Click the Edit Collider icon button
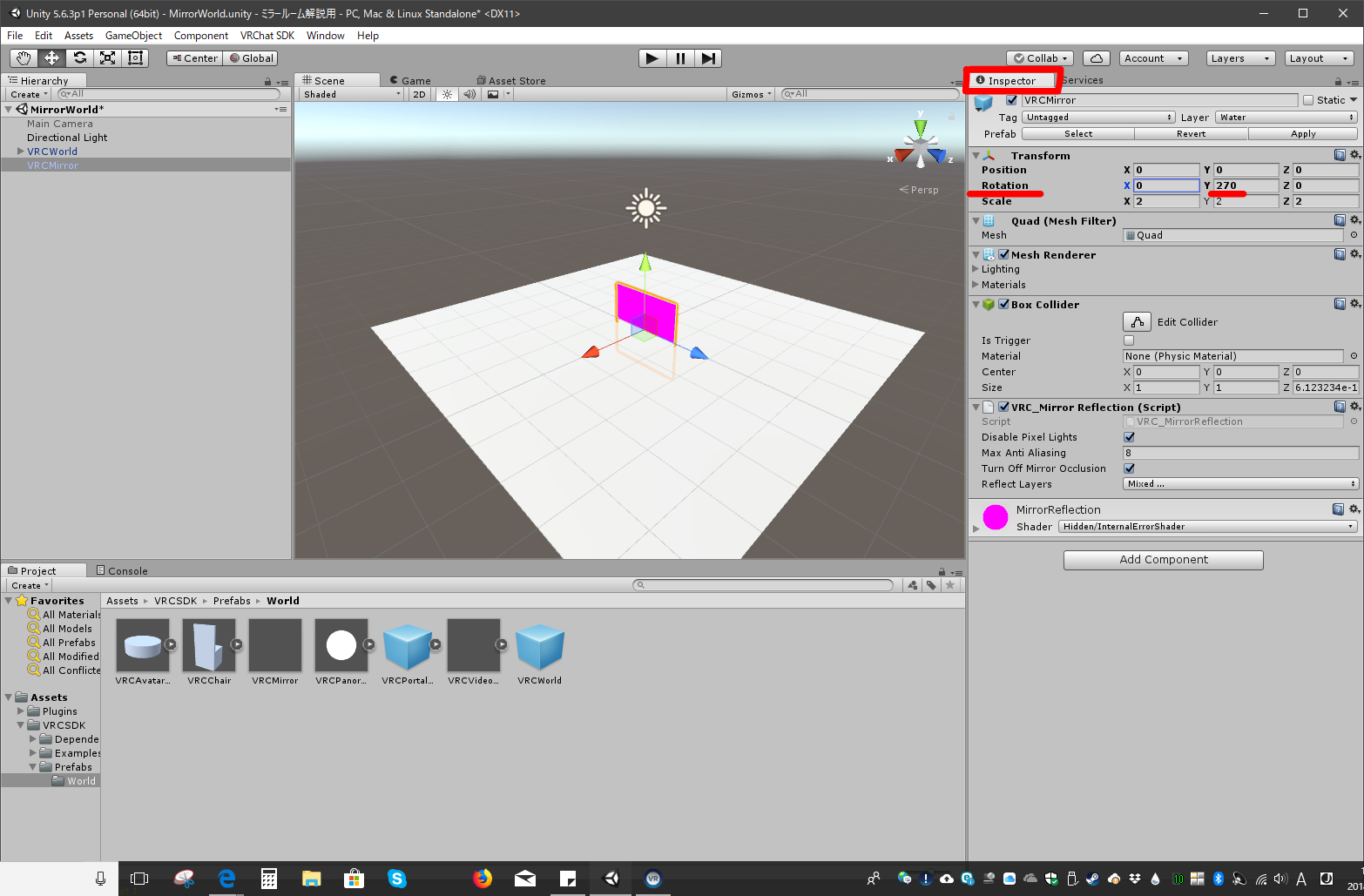This screenshot has height=896, width=1364. (1137, 321)
